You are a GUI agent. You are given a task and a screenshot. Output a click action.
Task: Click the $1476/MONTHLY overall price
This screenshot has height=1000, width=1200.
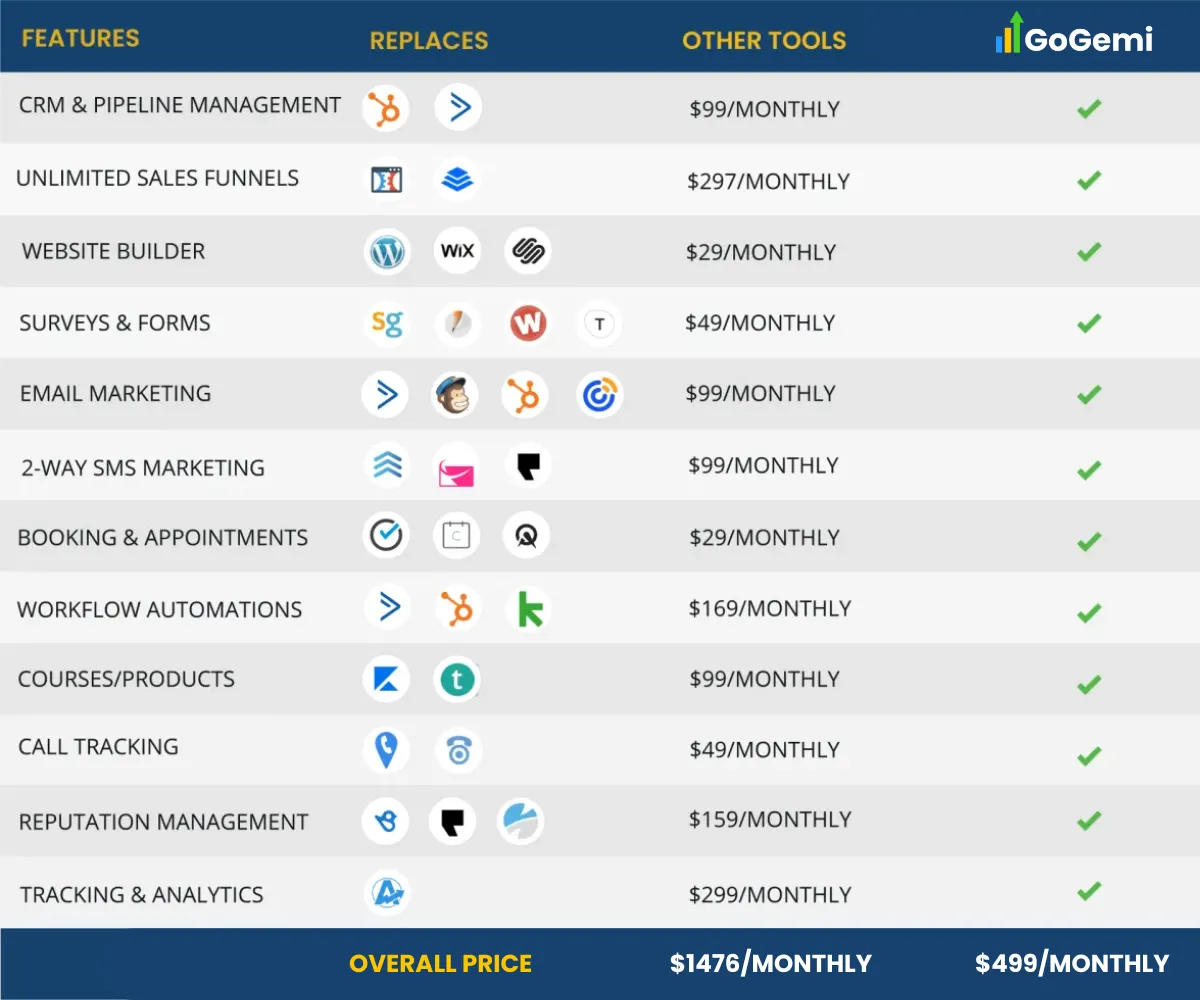770,964
